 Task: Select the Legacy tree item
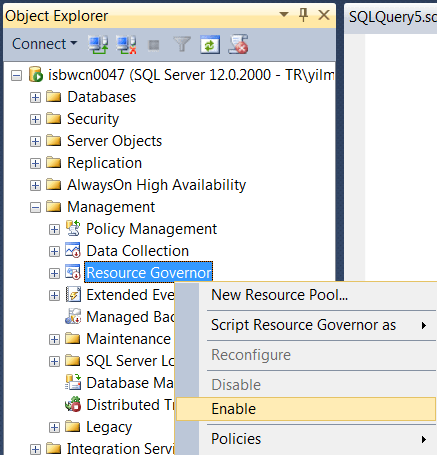point(109,427)
